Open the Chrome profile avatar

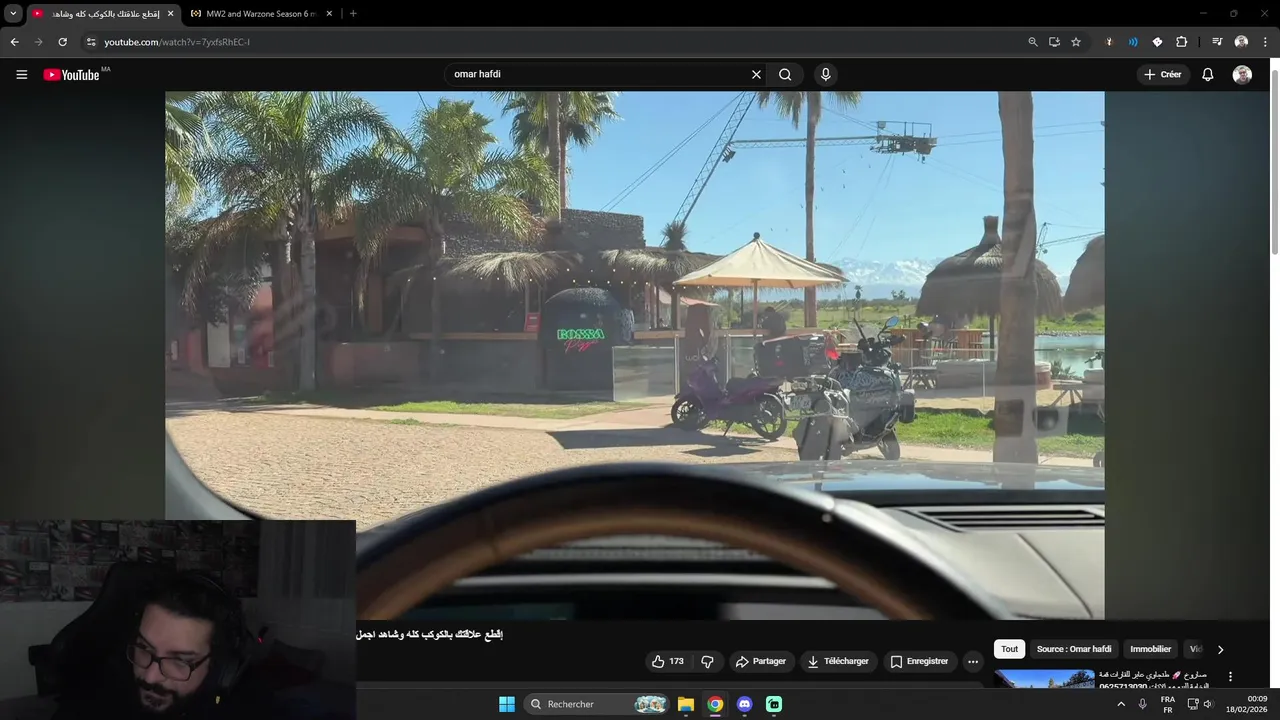tap(1241, 42)
